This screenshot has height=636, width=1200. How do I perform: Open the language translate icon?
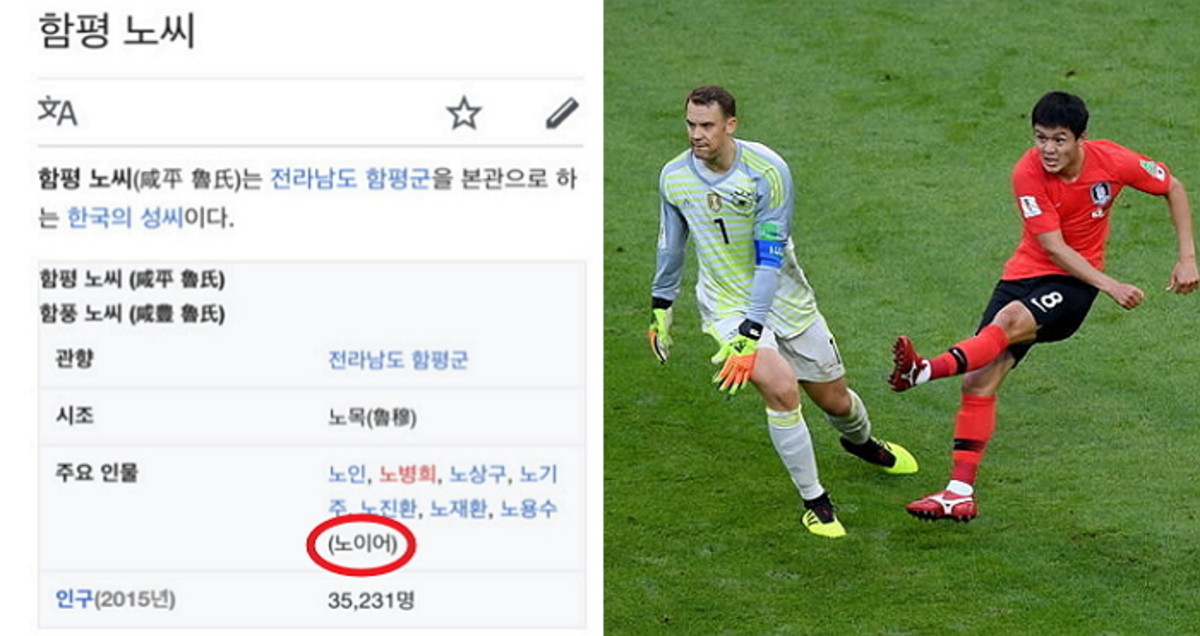57,111
